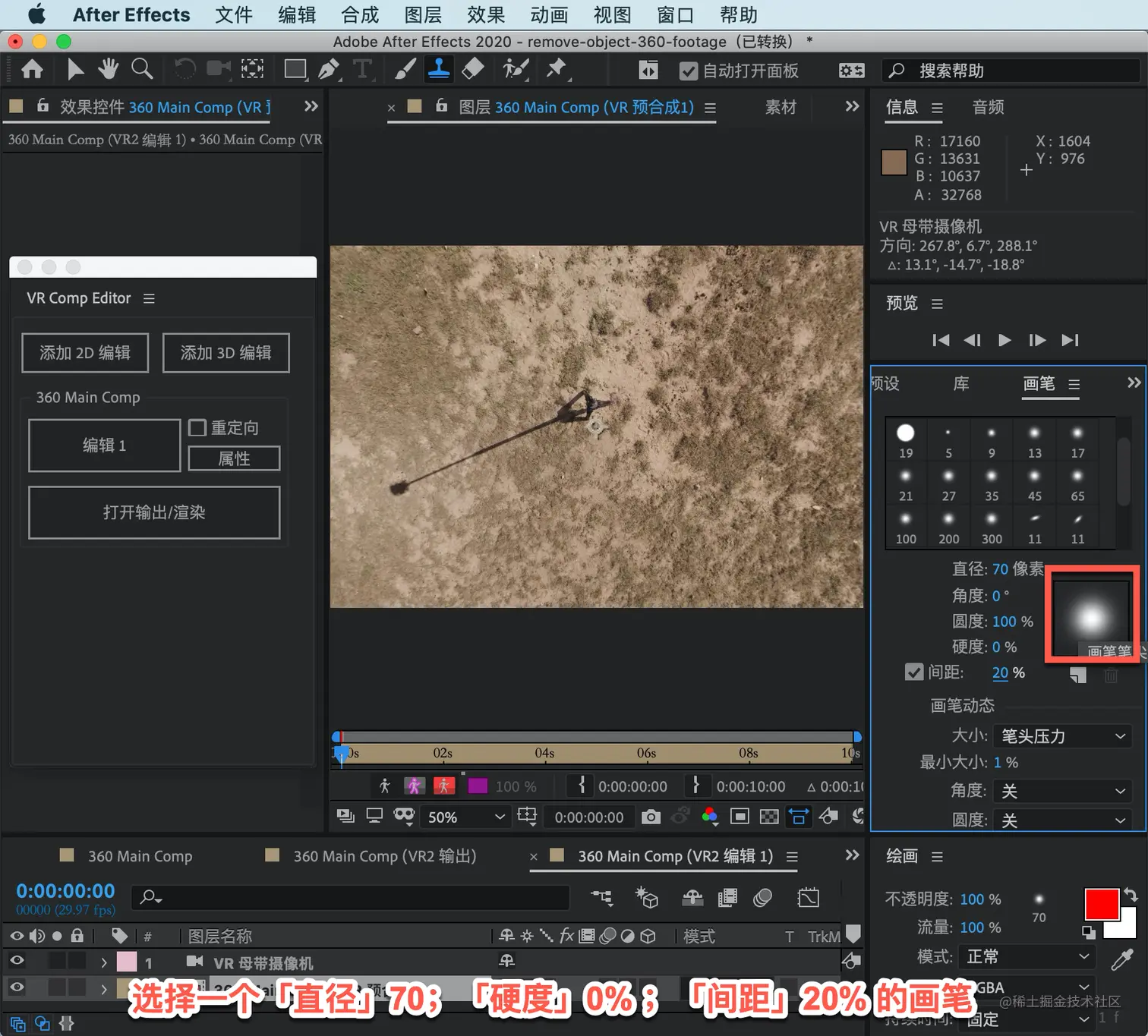Click the snapshot camera icon in viewer
This screenshot has width=1148, height=1036.
click(651, 817)
